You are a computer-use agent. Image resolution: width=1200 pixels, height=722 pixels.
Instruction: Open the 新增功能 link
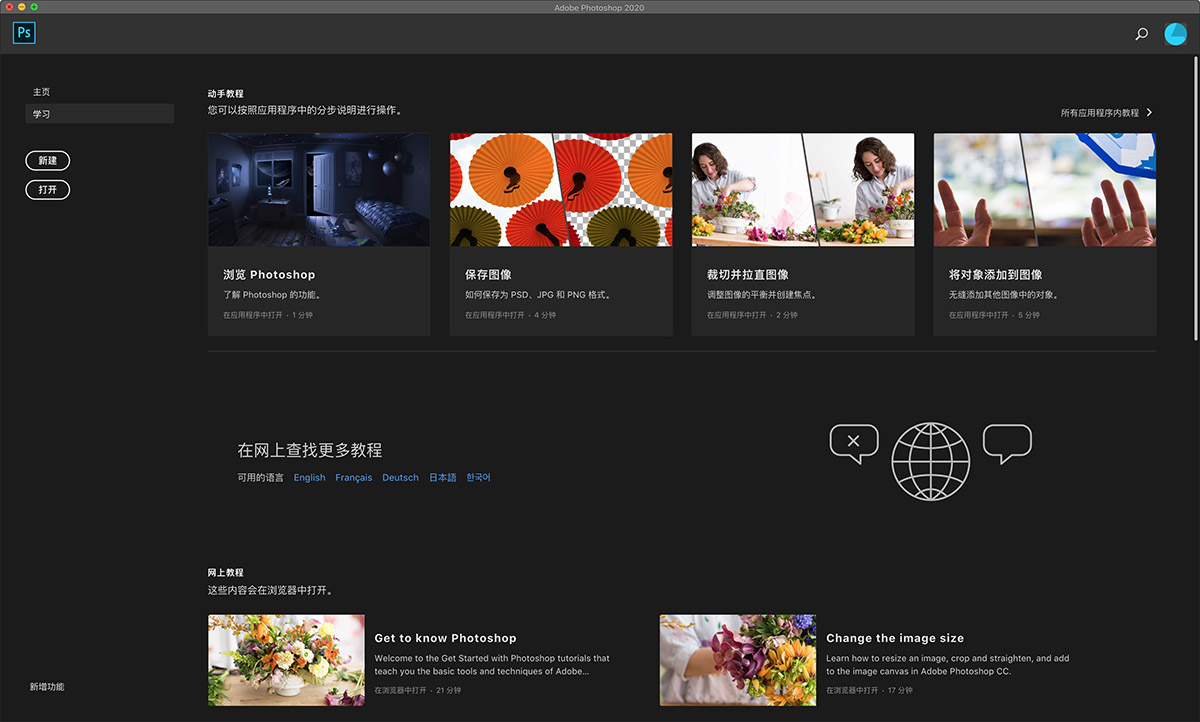(47, 687)
